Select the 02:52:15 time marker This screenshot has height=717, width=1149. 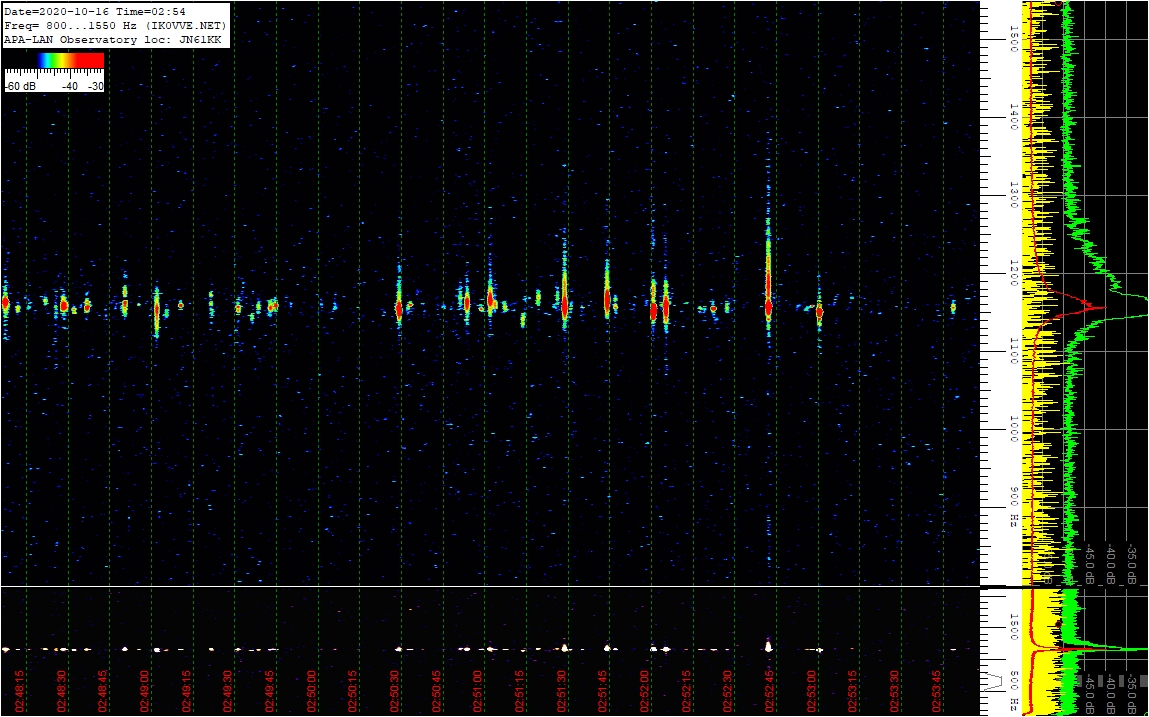tap(688, 691)
